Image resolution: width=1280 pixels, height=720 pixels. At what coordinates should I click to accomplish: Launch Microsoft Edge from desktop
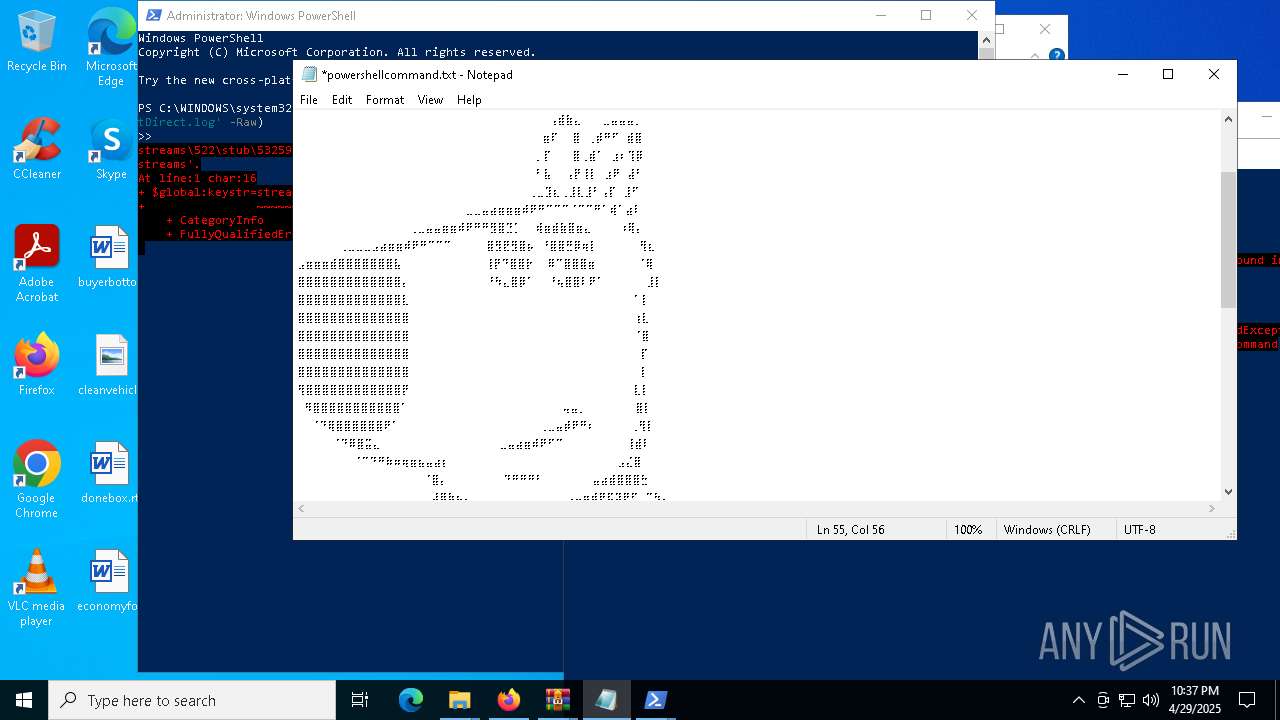tap(111, 48)
